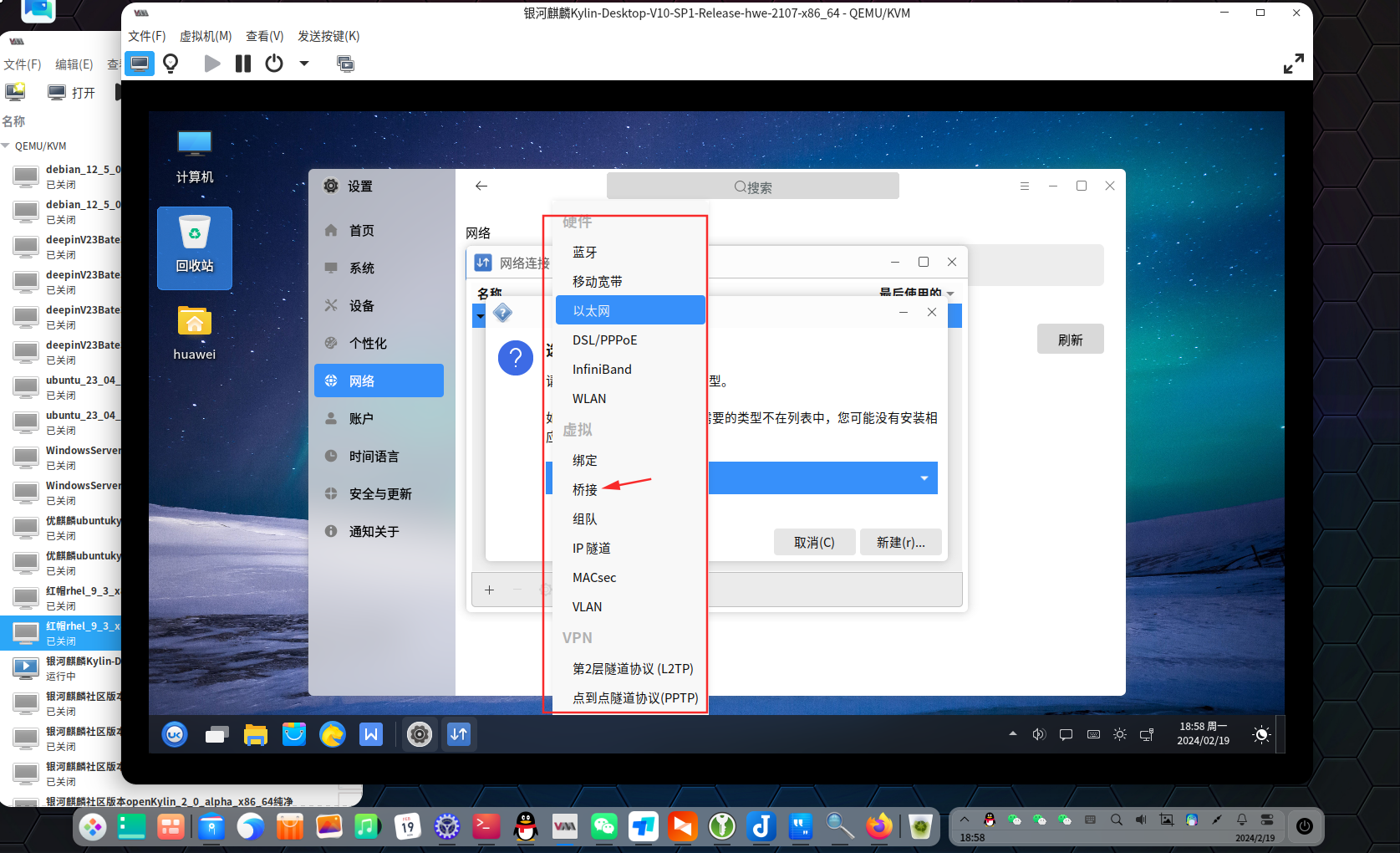Collapse the QEMU/KVM connection tree

click(6, 146)
